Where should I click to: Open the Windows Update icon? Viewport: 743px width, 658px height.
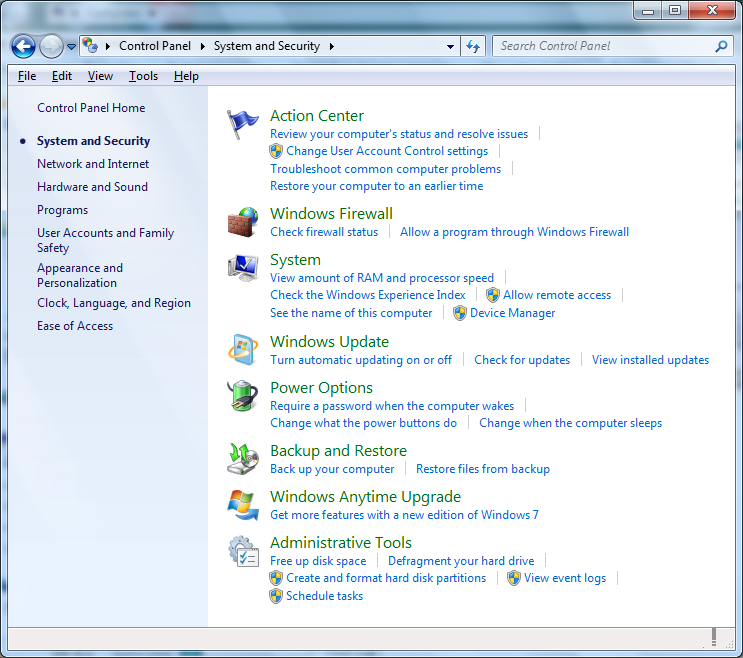tap(243, 350)
